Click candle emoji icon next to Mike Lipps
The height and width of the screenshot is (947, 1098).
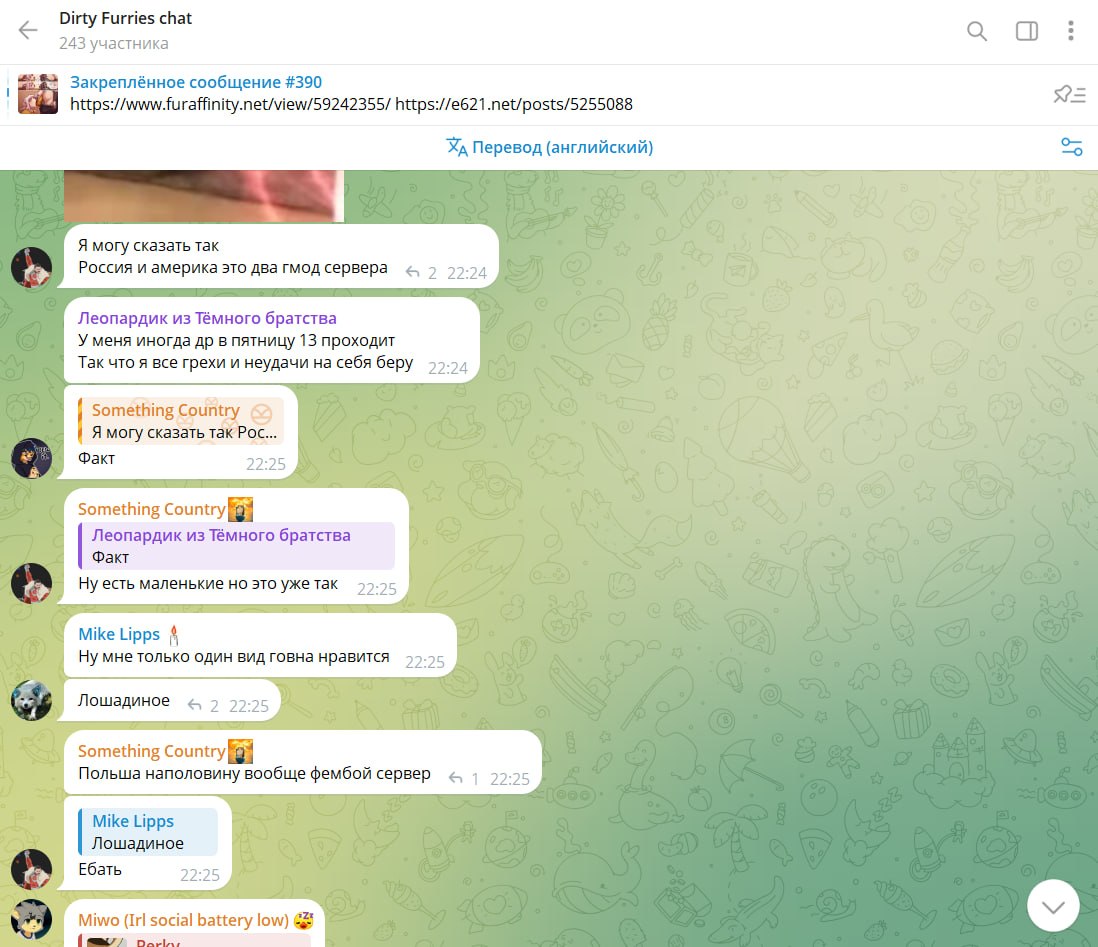point(174,635)
